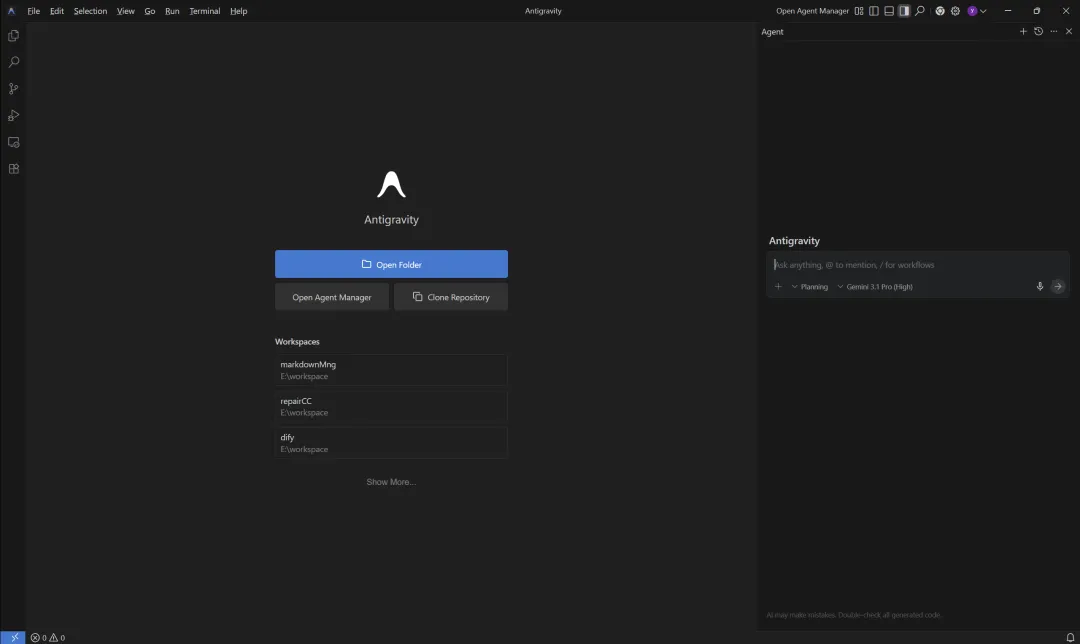The image size is (1080, 644).
Task: Open Agent panel more actions menu
Action: (1053, 32)
